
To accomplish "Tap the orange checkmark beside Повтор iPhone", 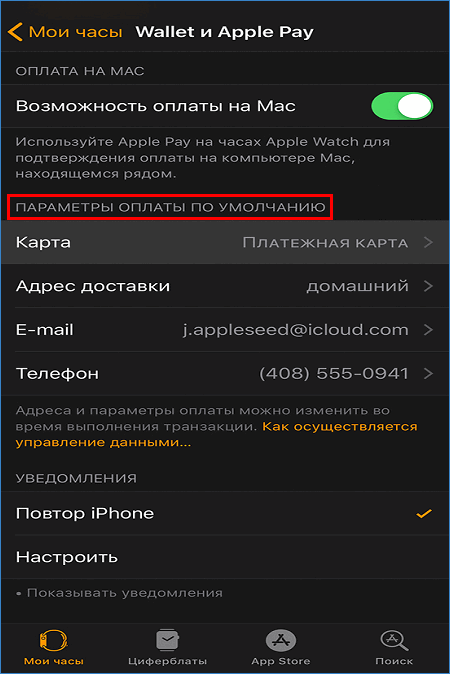I will [x=424, y=513].
